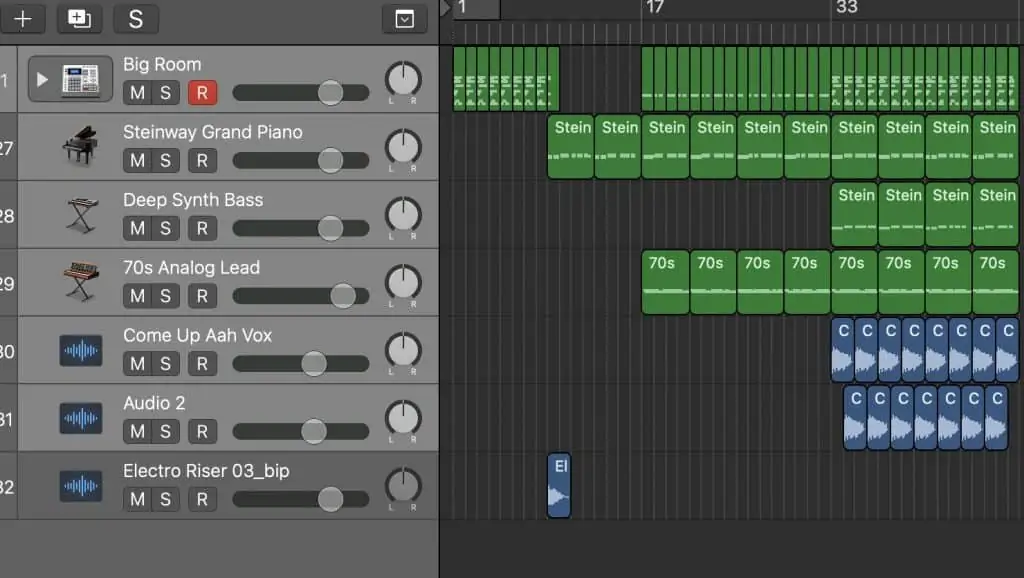Record-enable the Come Up Aah Vox track

point(202,364)
